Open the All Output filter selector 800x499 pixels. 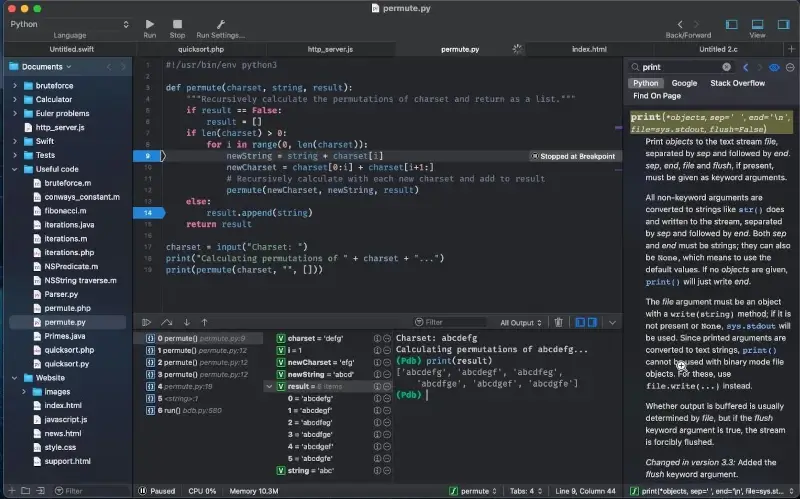click(520, 322)
